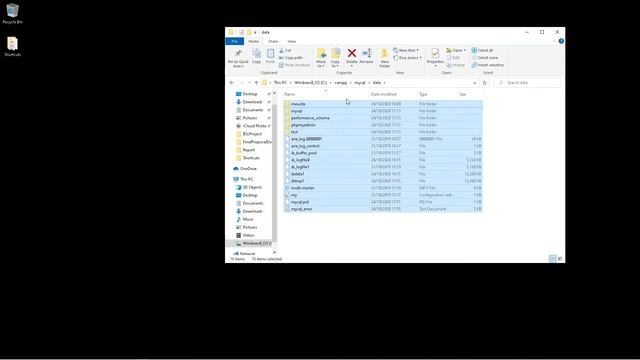Image resolution: width=640 pixels, height=360 pixels.
Task: Click the navigation pane scrollbar
Action: tap(274, 173)
